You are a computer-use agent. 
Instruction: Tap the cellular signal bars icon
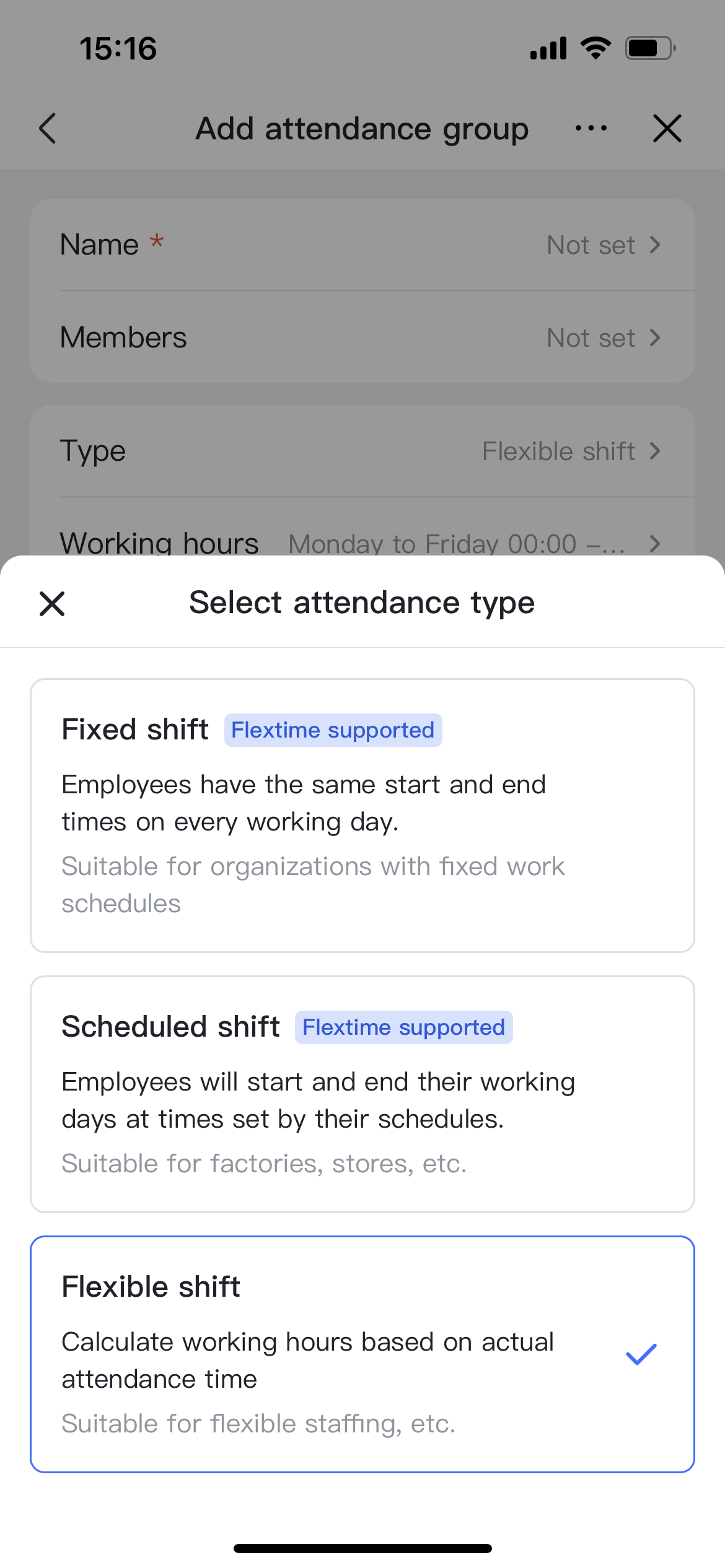pos(548,48)
